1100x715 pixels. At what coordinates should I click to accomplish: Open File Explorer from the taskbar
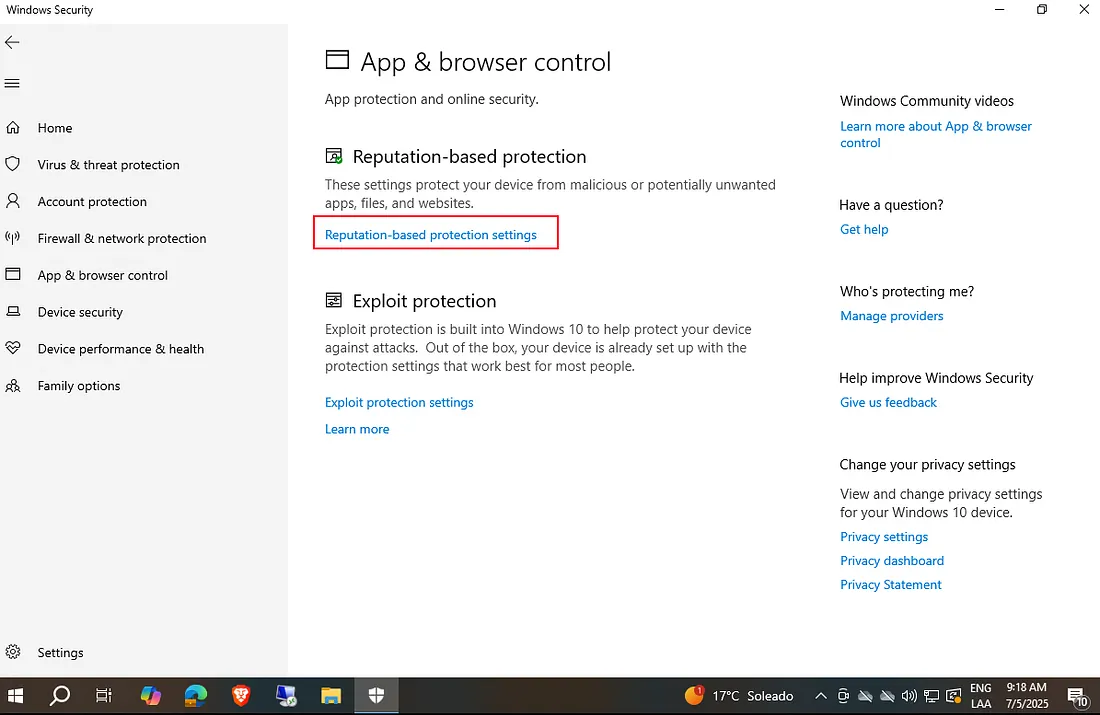coord(331,696)
